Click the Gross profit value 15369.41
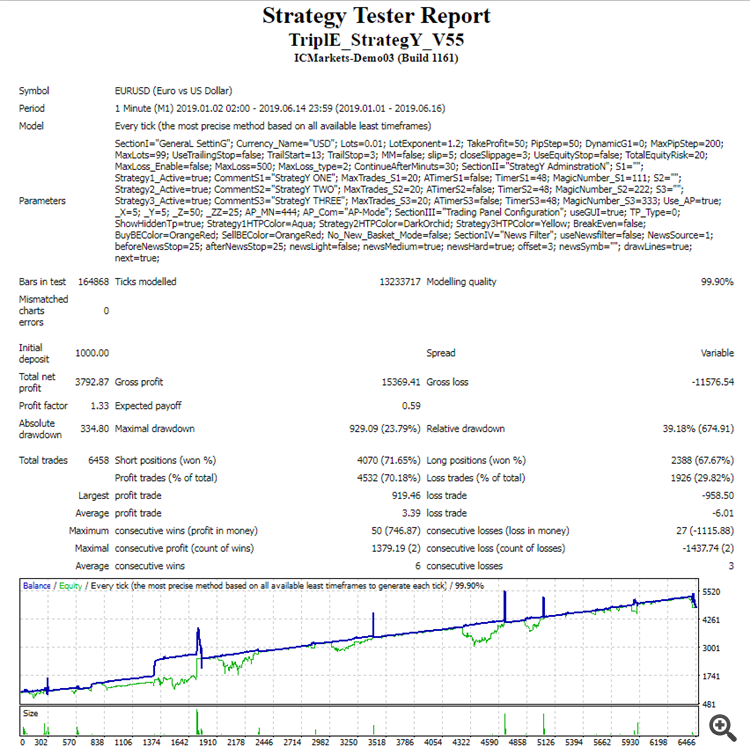Screen dimensions: 750x754 pyautogui.click(x=400, y=382)
